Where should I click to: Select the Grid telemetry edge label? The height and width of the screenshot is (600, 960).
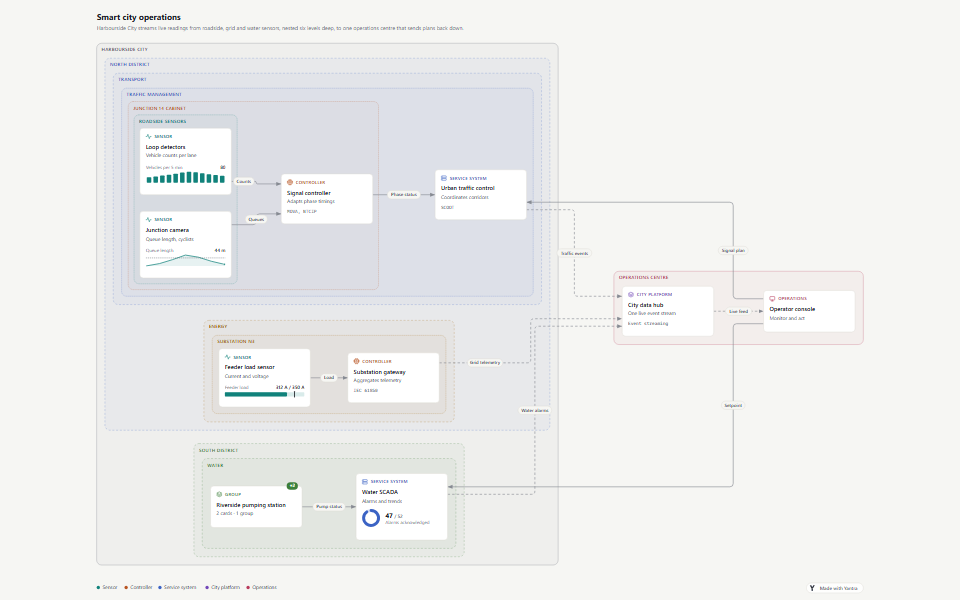coord(485,362)
